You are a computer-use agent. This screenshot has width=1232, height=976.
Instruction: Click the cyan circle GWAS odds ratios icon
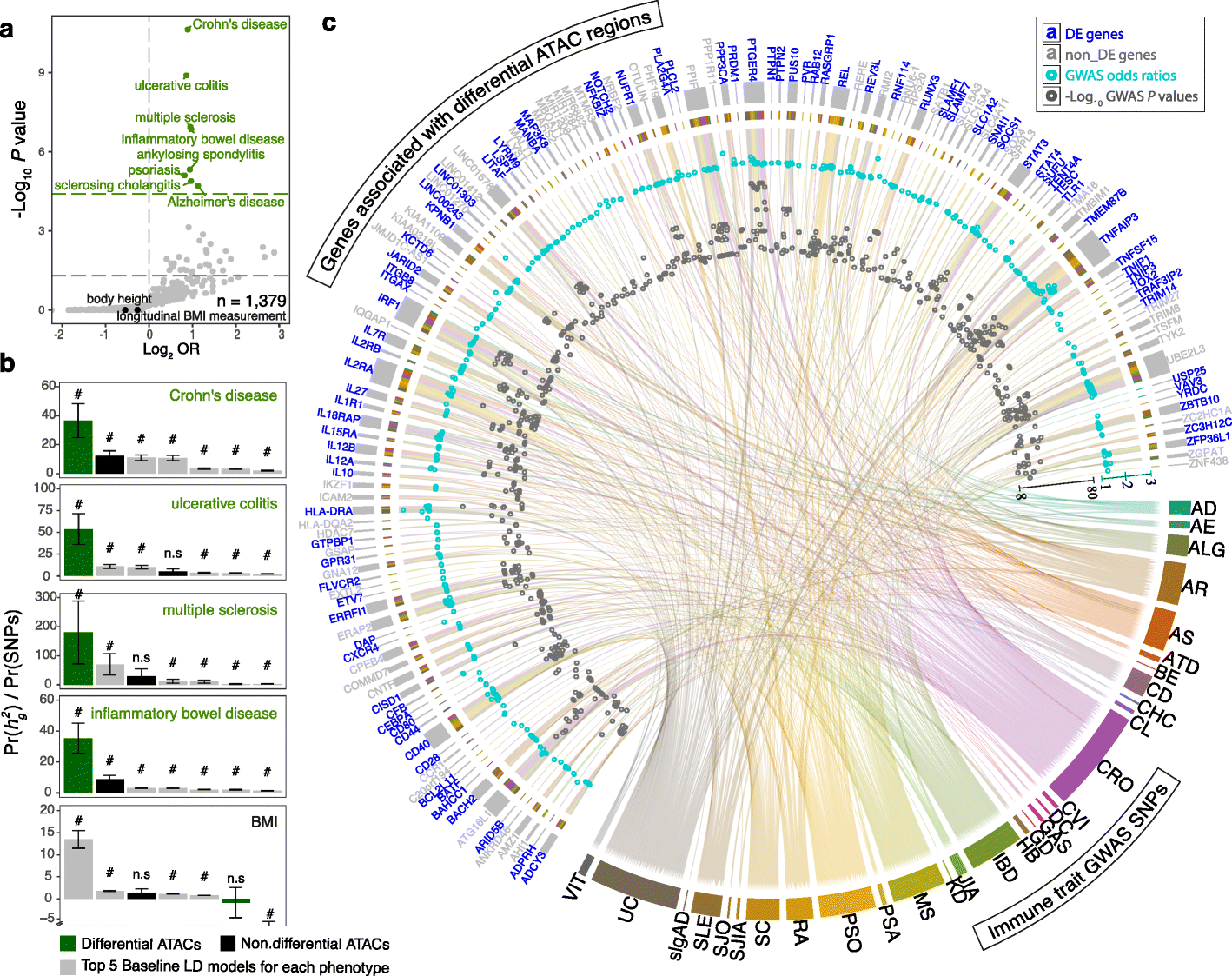[x=1051, y=76]
